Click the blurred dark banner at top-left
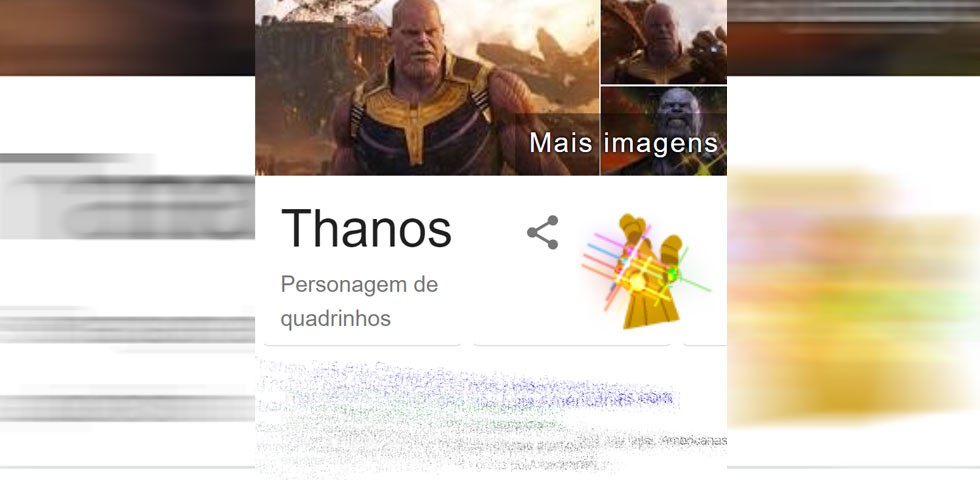 128,38
